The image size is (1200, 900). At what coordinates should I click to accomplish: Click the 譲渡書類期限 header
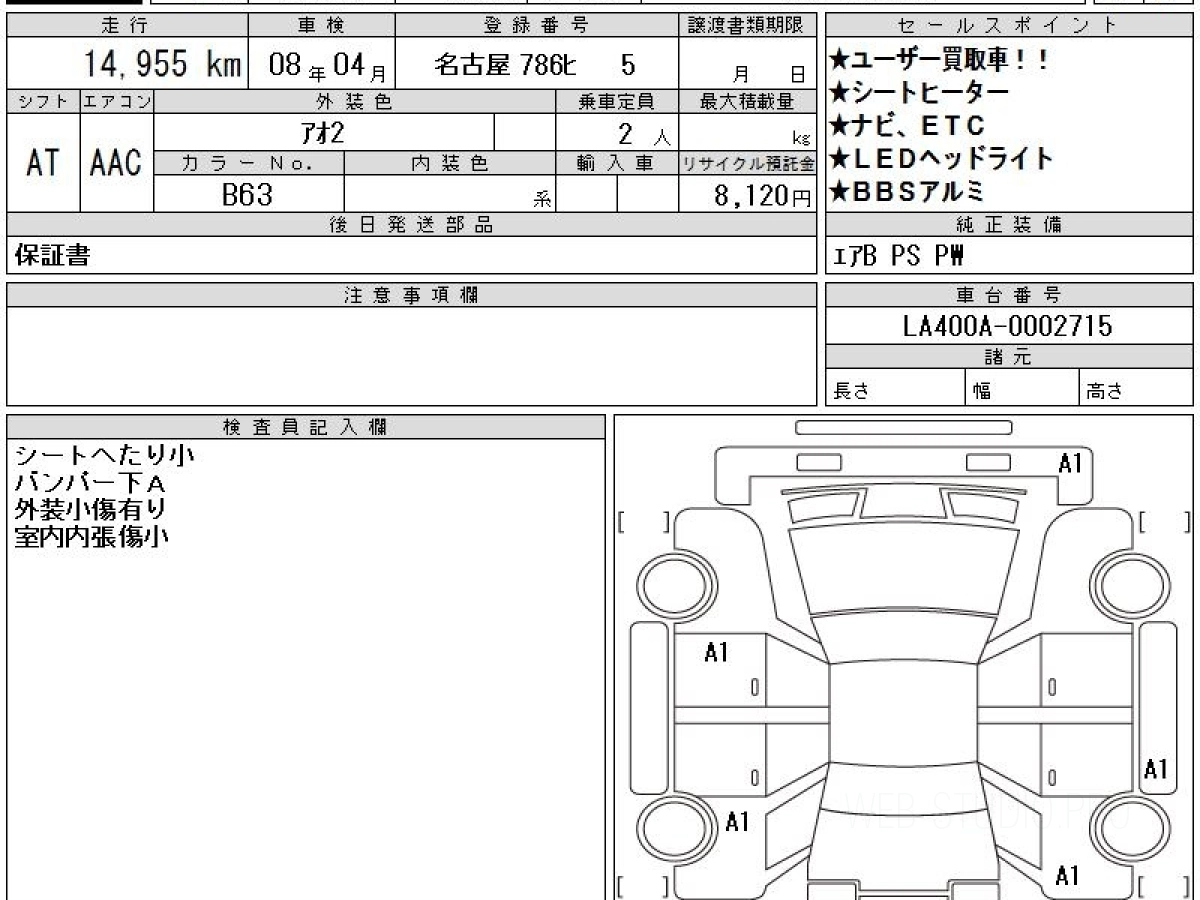tap(747, 25)
